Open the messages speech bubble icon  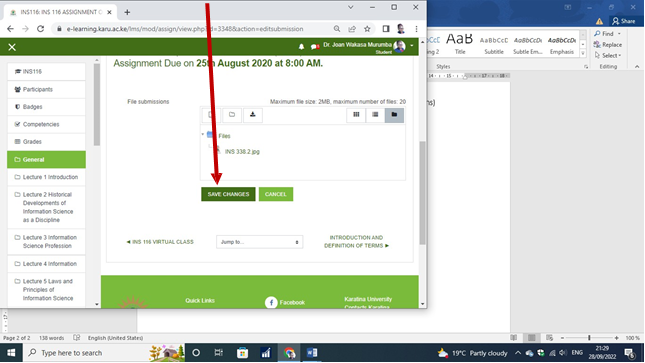tap(315, 47)
